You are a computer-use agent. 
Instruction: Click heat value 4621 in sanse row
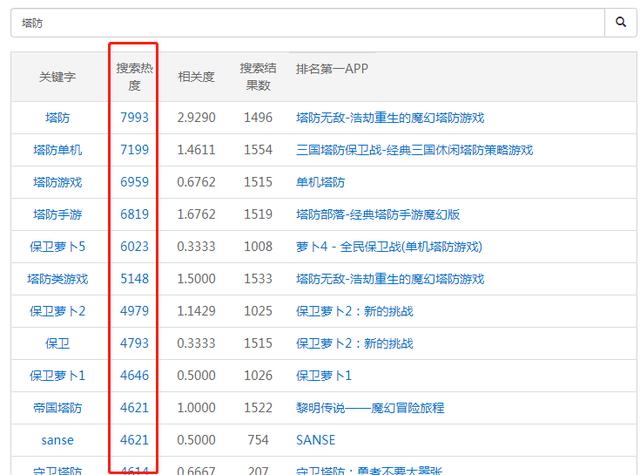(x=134, y=440)
